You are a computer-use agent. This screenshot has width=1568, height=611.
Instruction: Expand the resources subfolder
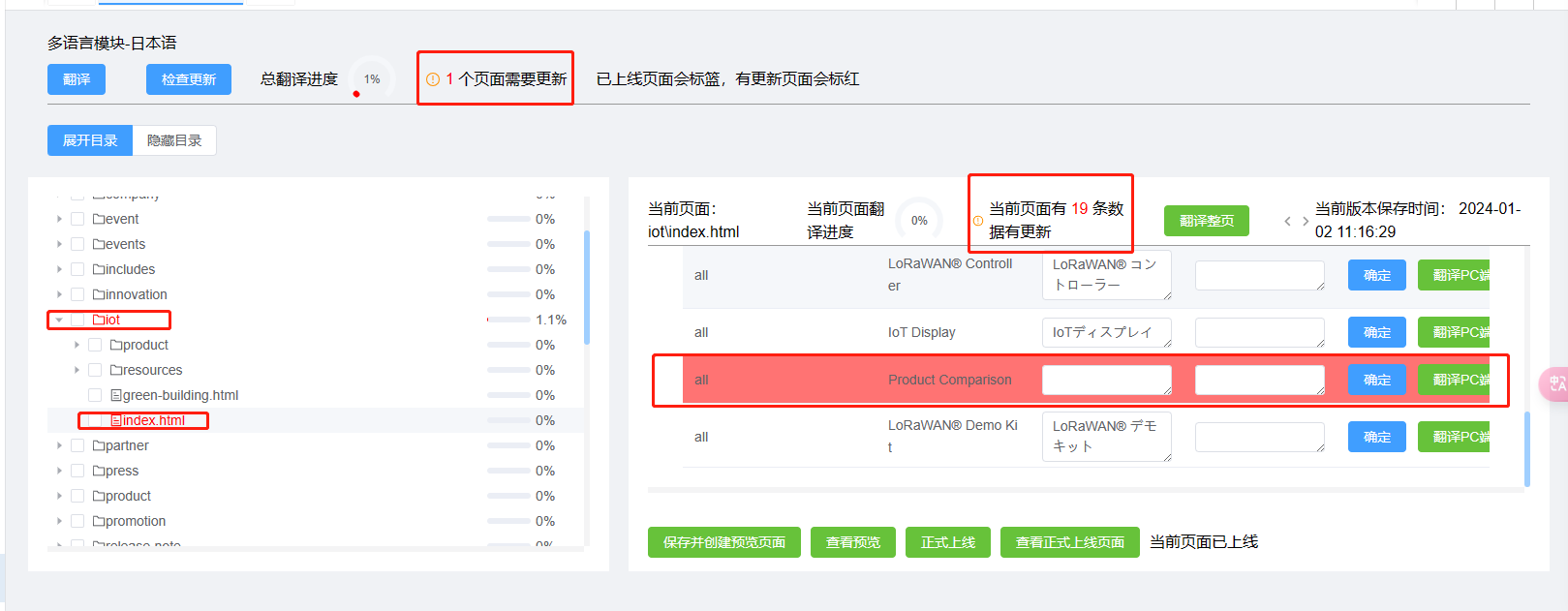(77, 370)
